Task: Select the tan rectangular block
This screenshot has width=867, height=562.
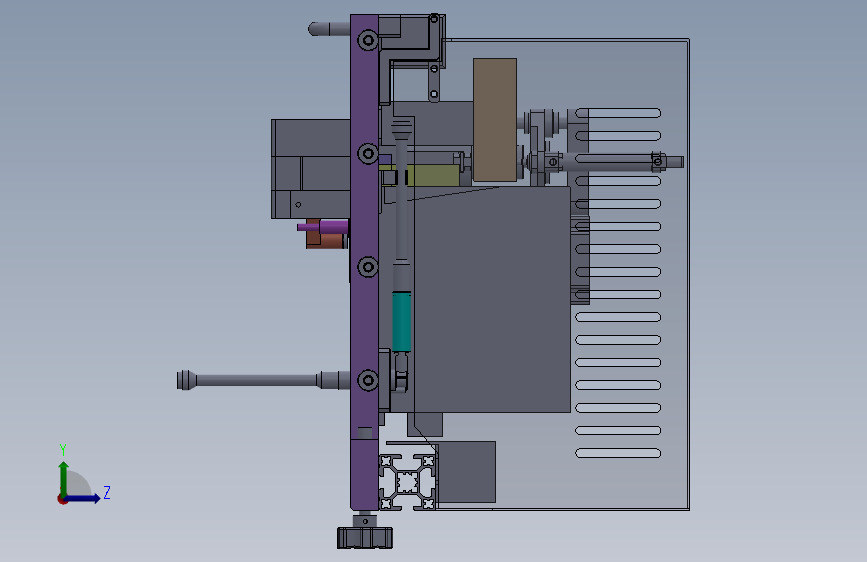Action: [495, 119]
